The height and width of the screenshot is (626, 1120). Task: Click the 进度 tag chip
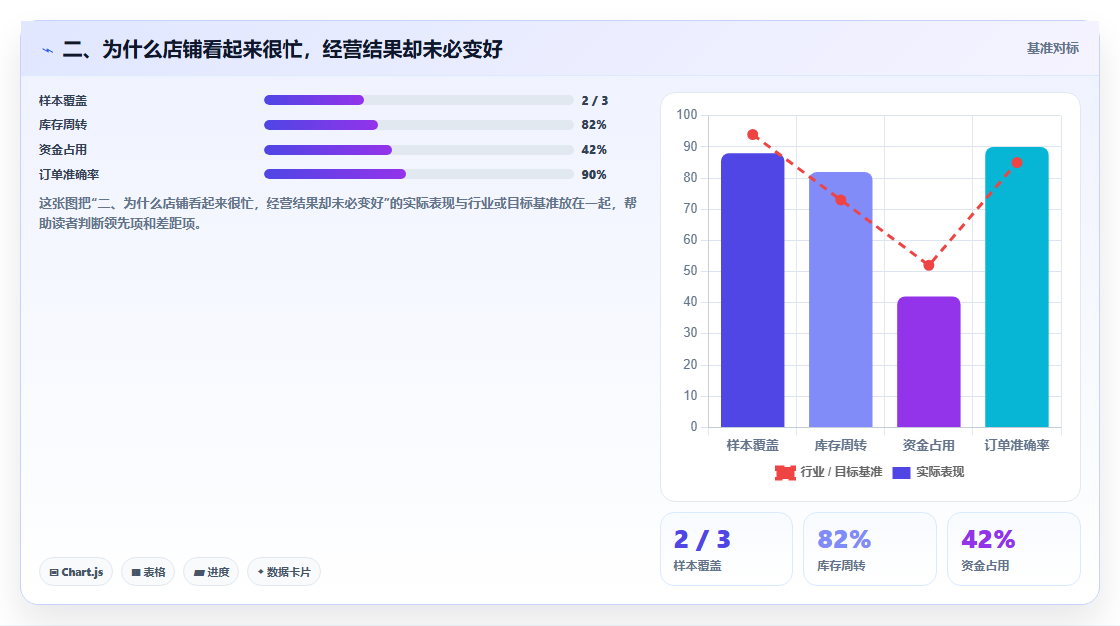coord(211,572)
